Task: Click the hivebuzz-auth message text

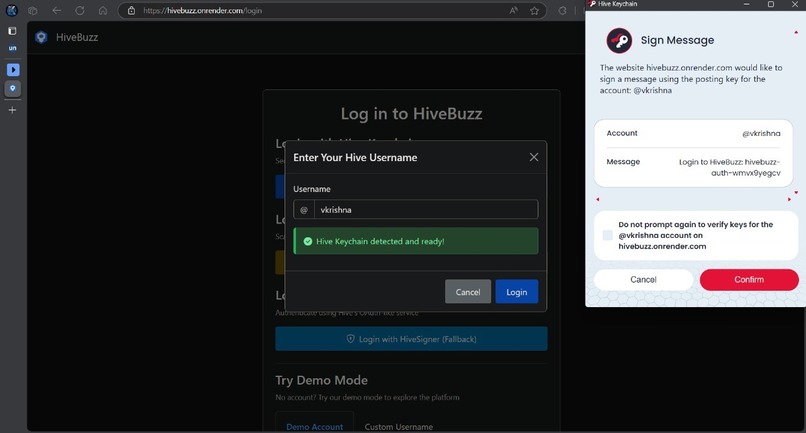Action: (x=729, y=167)
